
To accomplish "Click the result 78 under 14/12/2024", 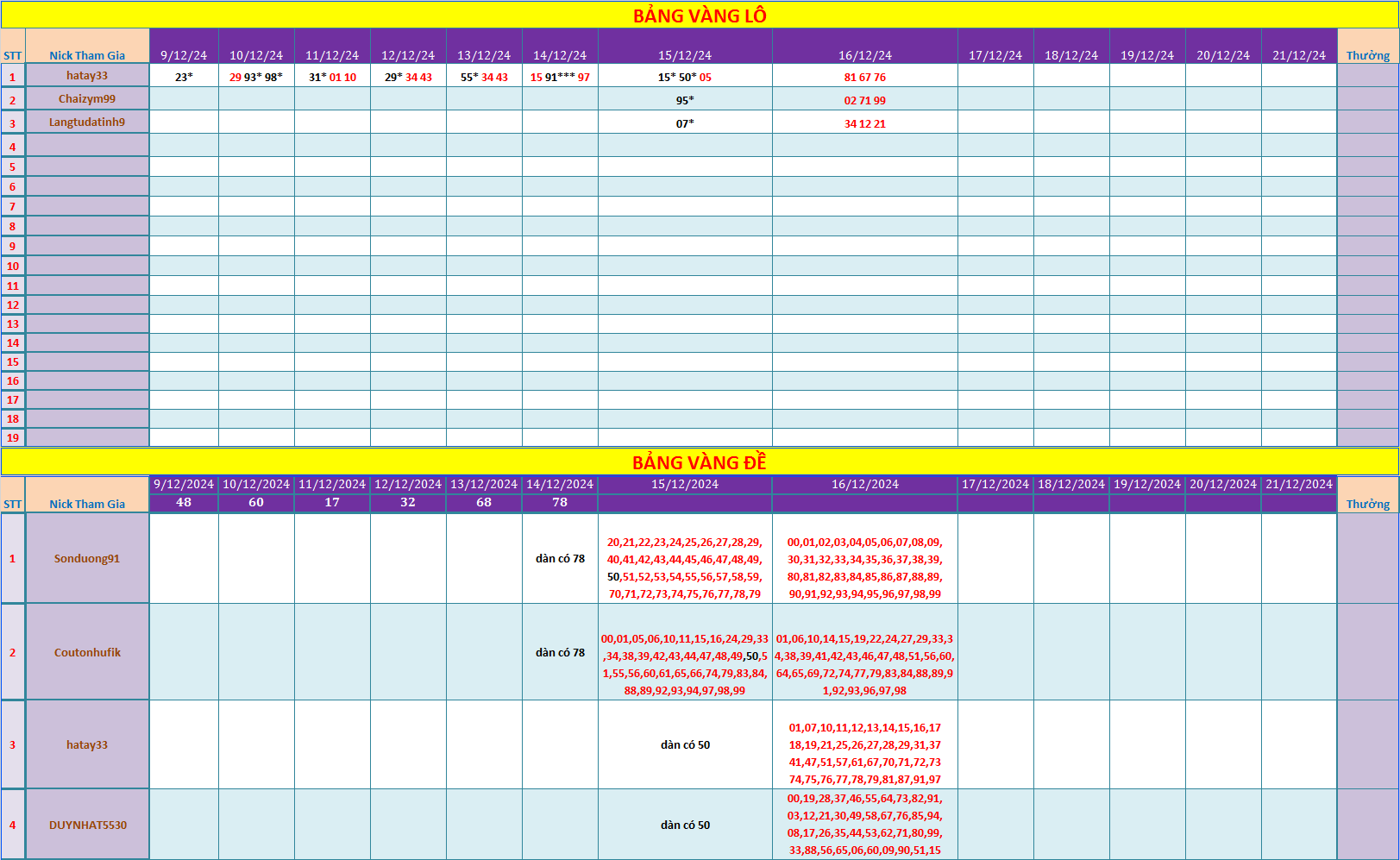I will [x=560, y=502].
